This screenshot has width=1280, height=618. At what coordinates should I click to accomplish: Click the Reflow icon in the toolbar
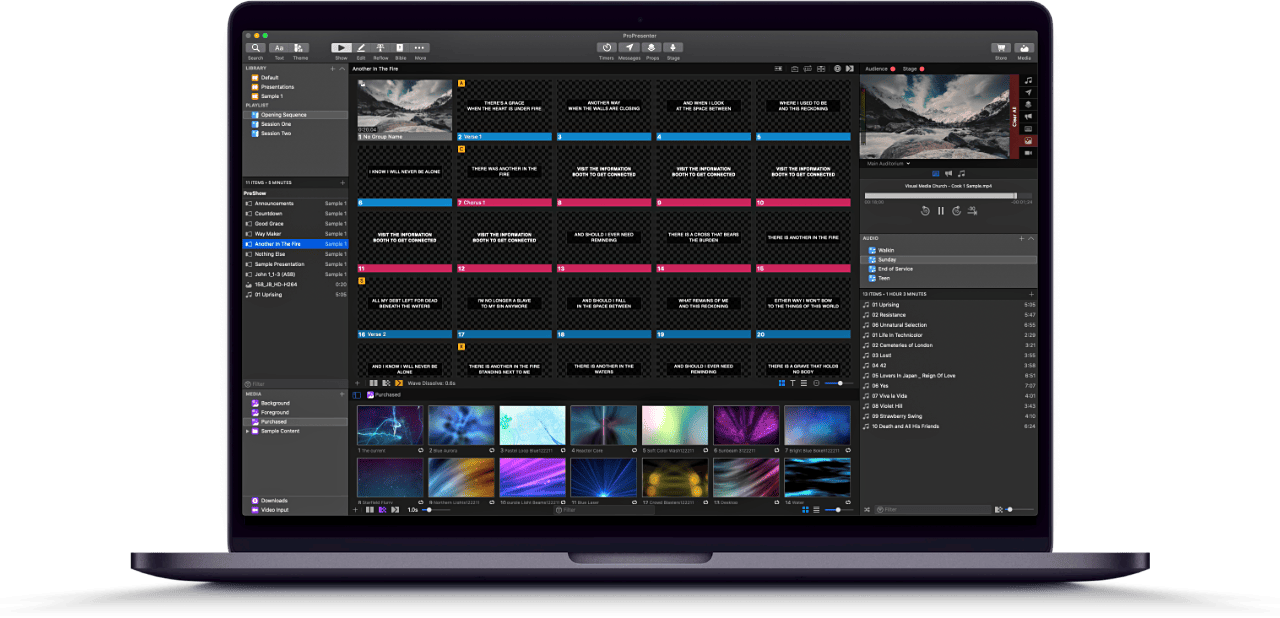coord(381,47)
